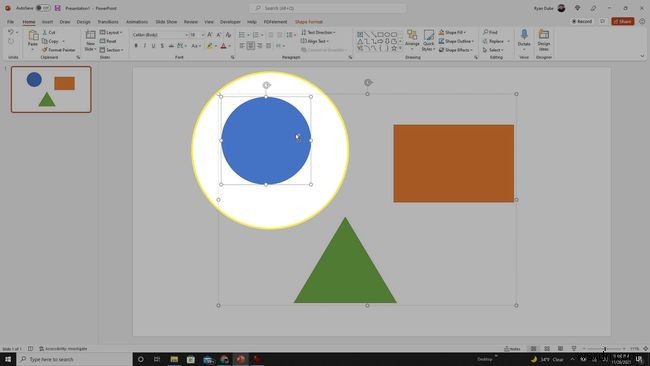Click the Replace button
Viewport: 650px width, 366px height.
click(x=496, y=41)
